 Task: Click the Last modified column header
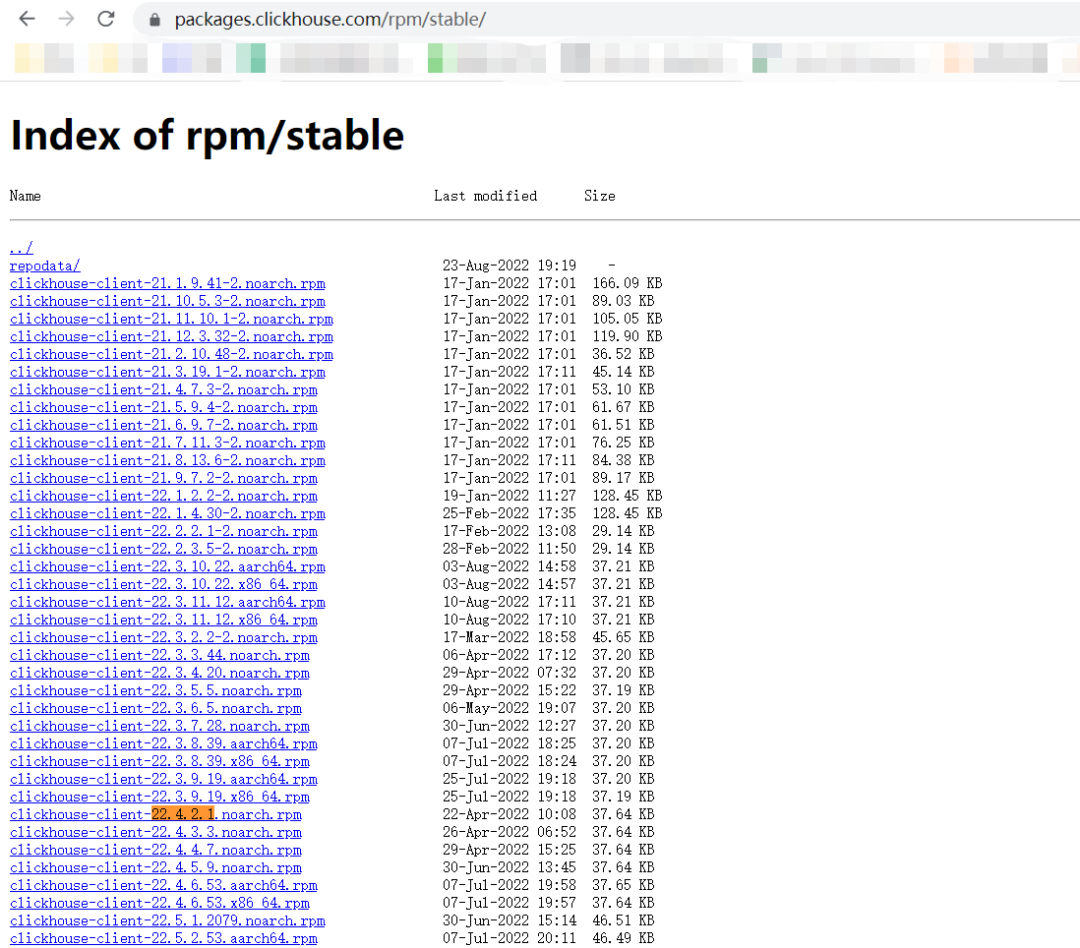(x=486, y=196)
